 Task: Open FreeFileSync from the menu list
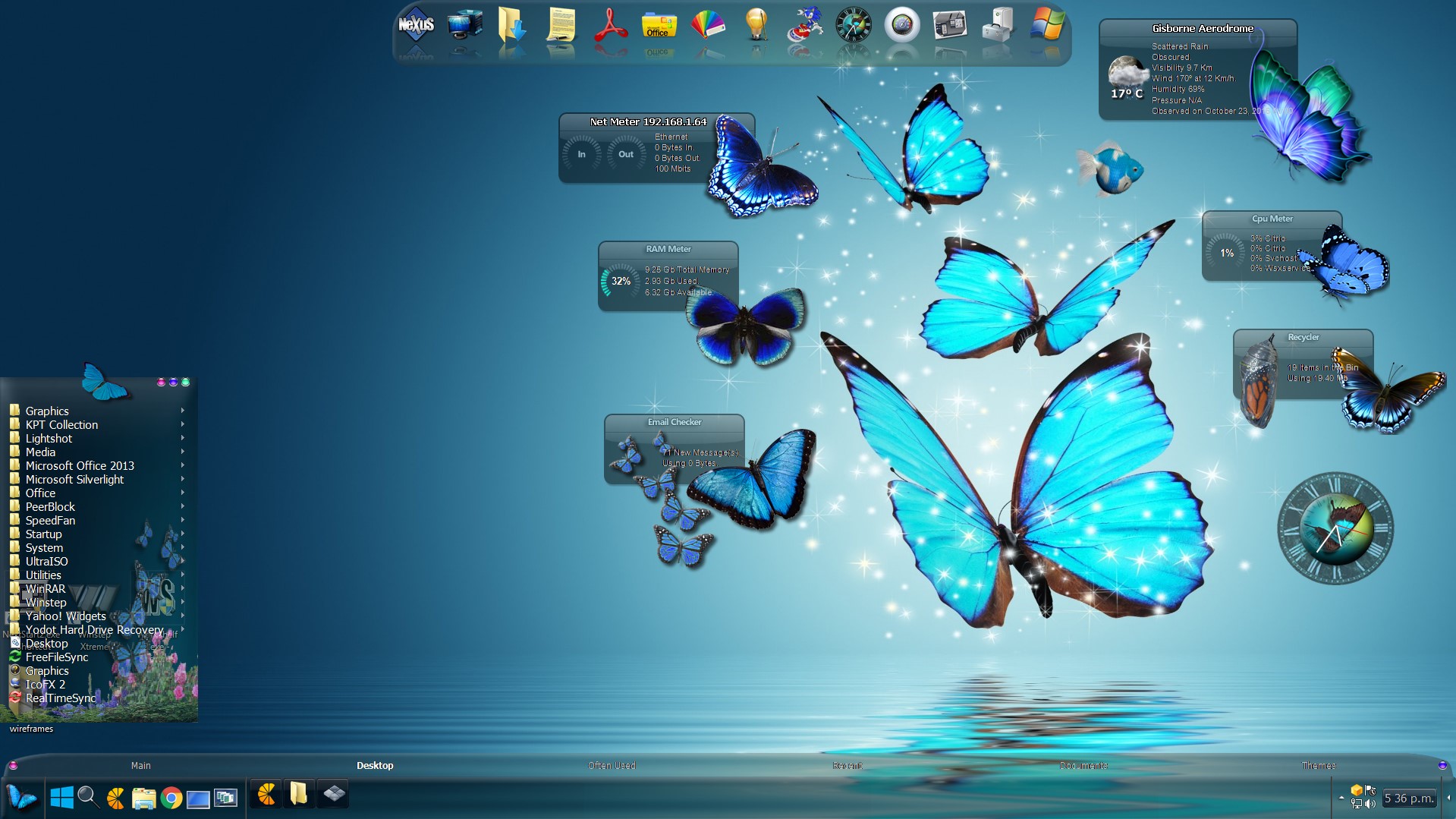(57, 657)
